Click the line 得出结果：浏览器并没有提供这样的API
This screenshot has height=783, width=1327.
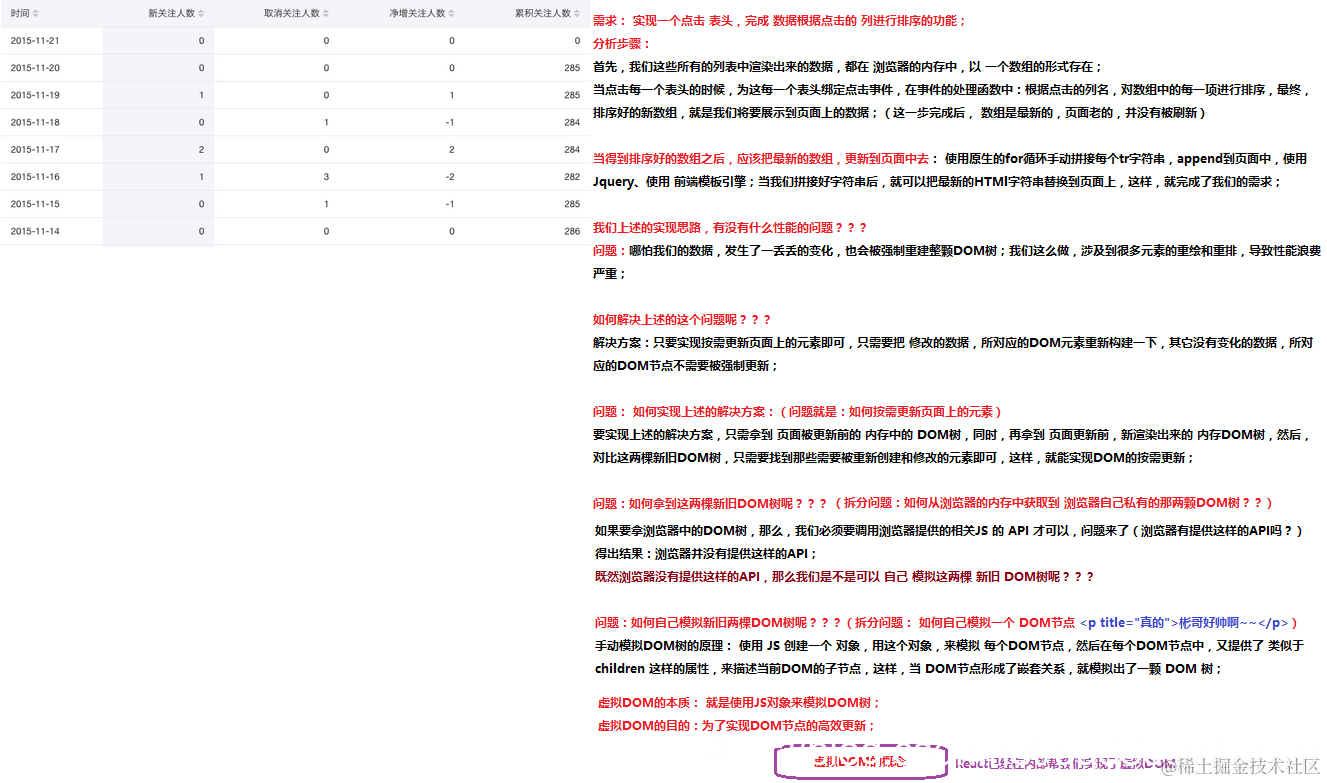(706, 554)
